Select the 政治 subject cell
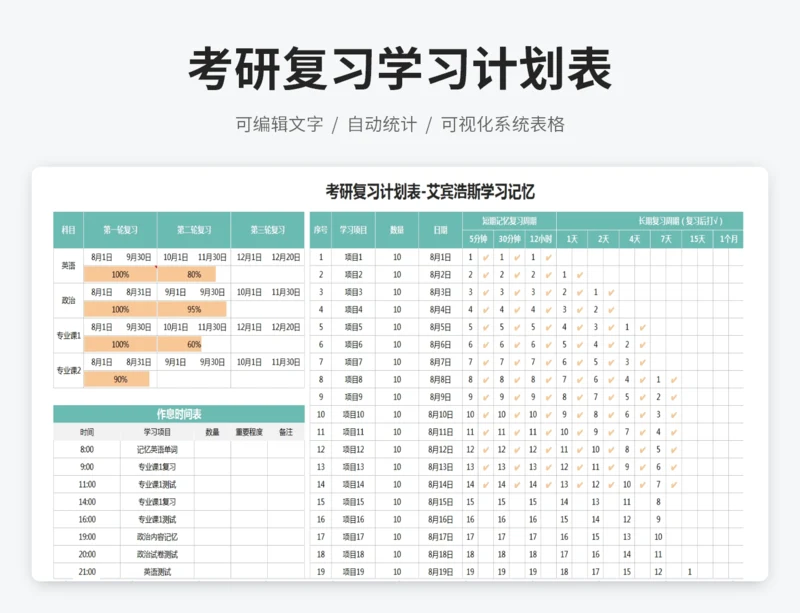 (68, 301)
